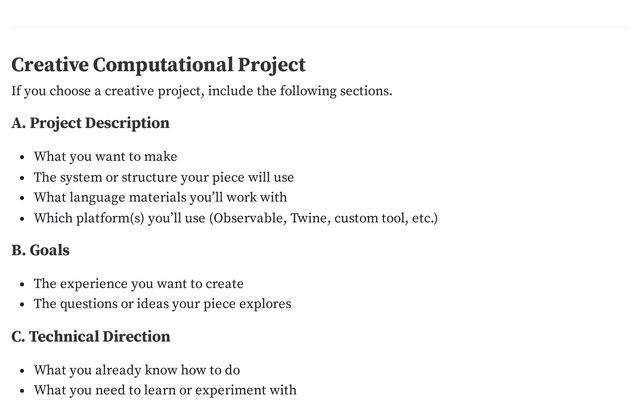The height and width of the screenshot is (400, 640).
Task: Click the 'learn or experiment with' bullet
Action: 165,390
